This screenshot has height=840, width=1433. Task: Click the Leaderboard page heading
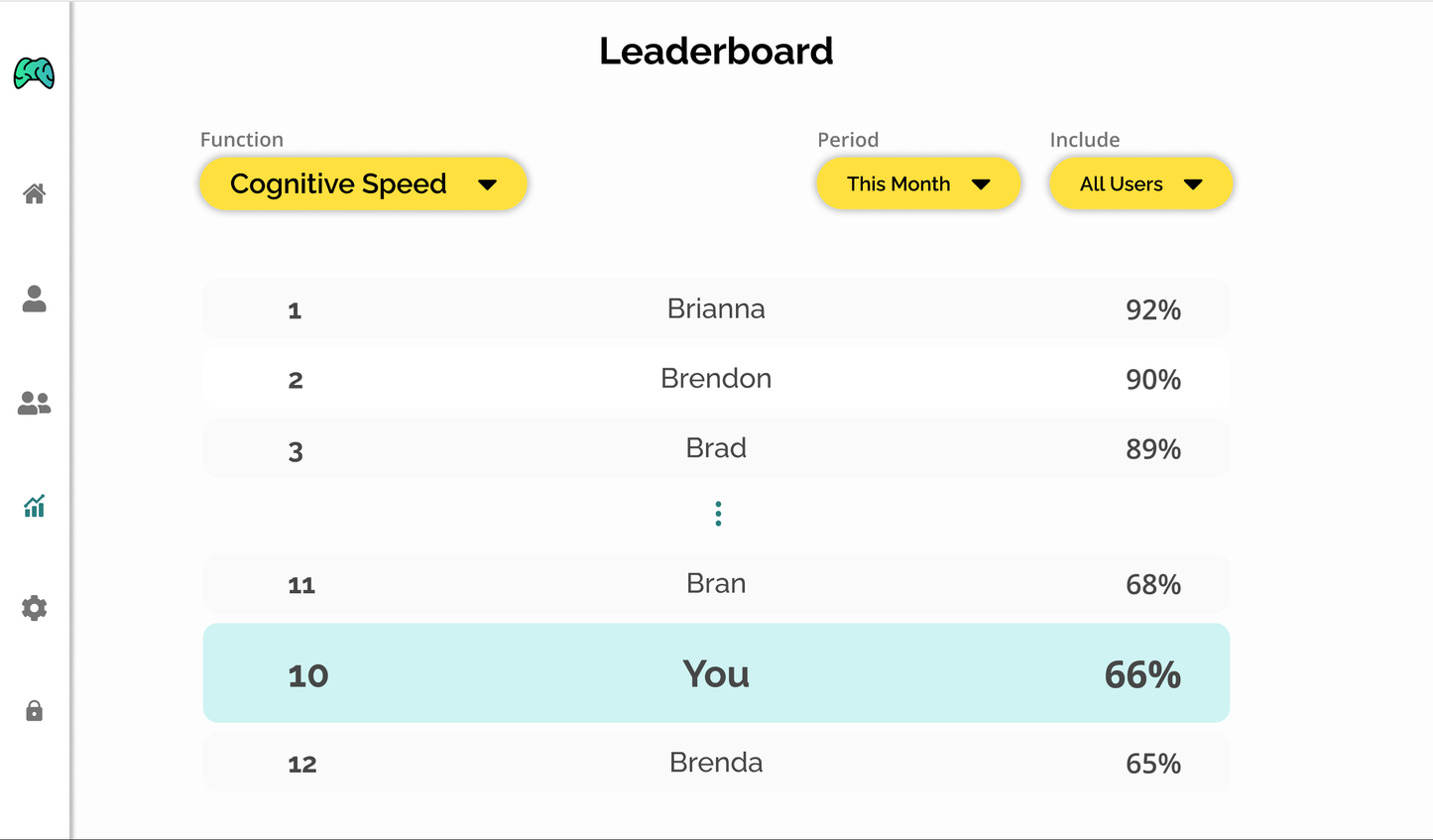pyautogui.click(x=716, y=52)
